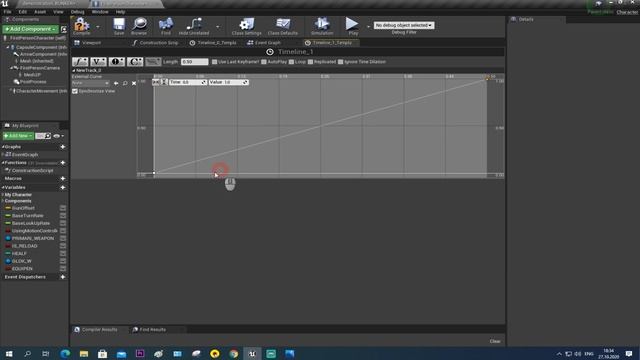Add a new event dispatcher with plus icon

(x=63, y=277)
